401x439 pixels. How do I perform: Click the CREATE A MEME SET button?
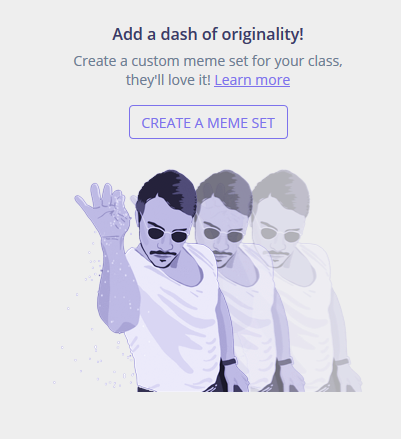208,122
